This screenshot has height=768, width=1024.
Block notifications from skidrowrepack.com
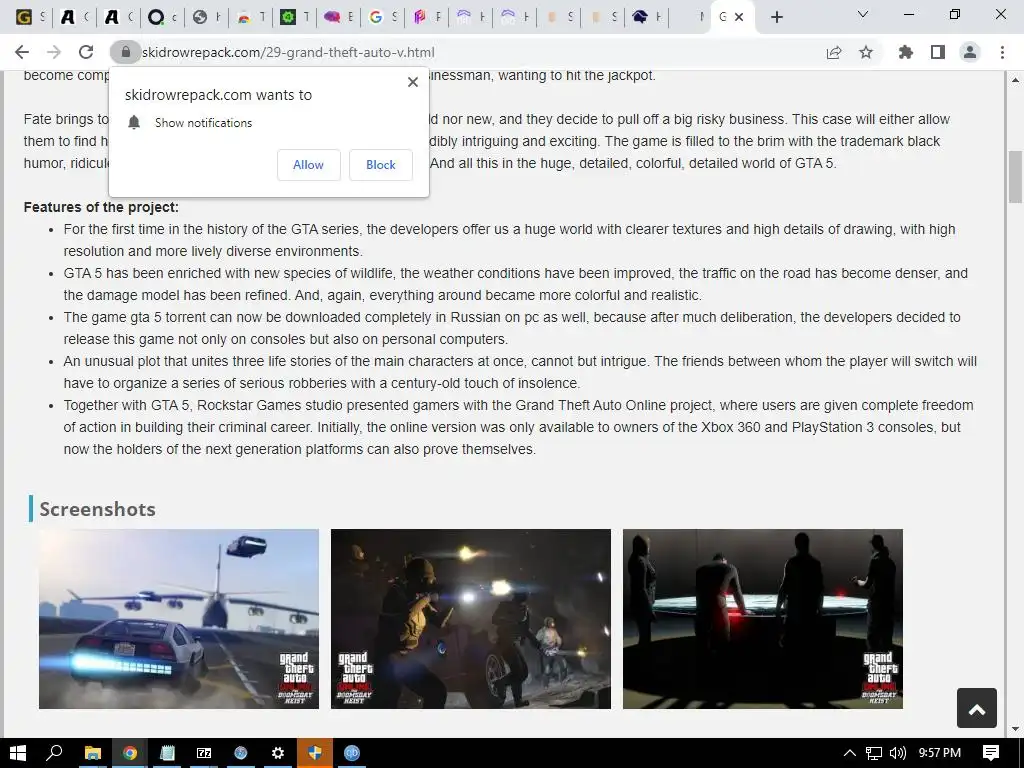click(381, 165)
